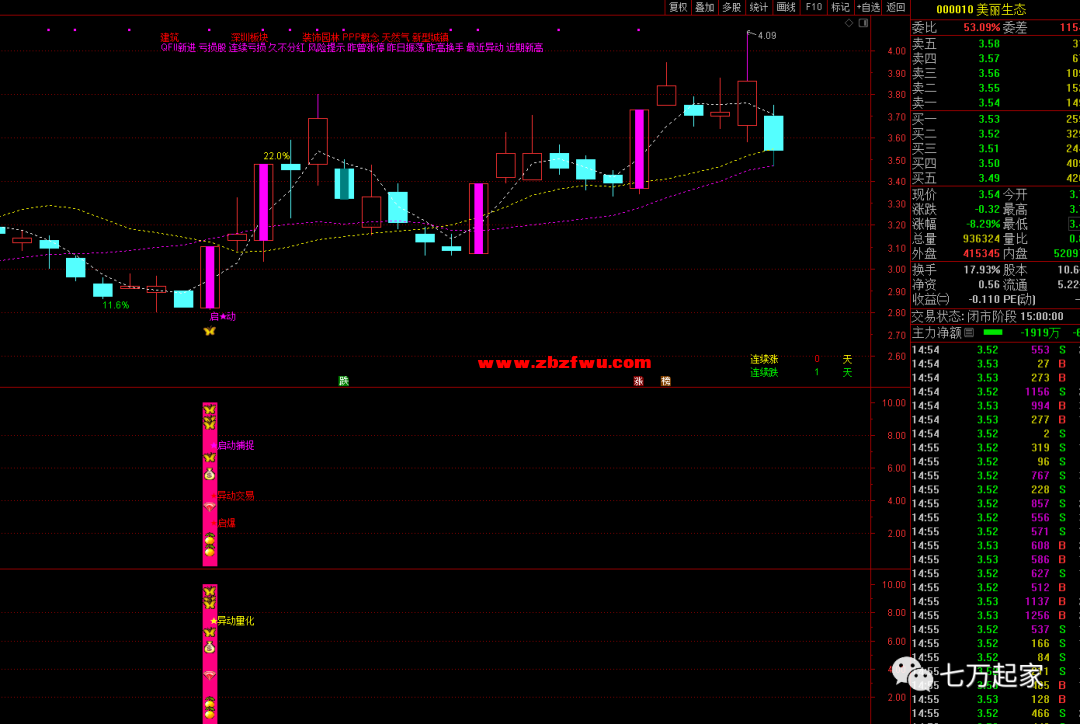Click the diamond icon above the chart

tap(849, 22)
